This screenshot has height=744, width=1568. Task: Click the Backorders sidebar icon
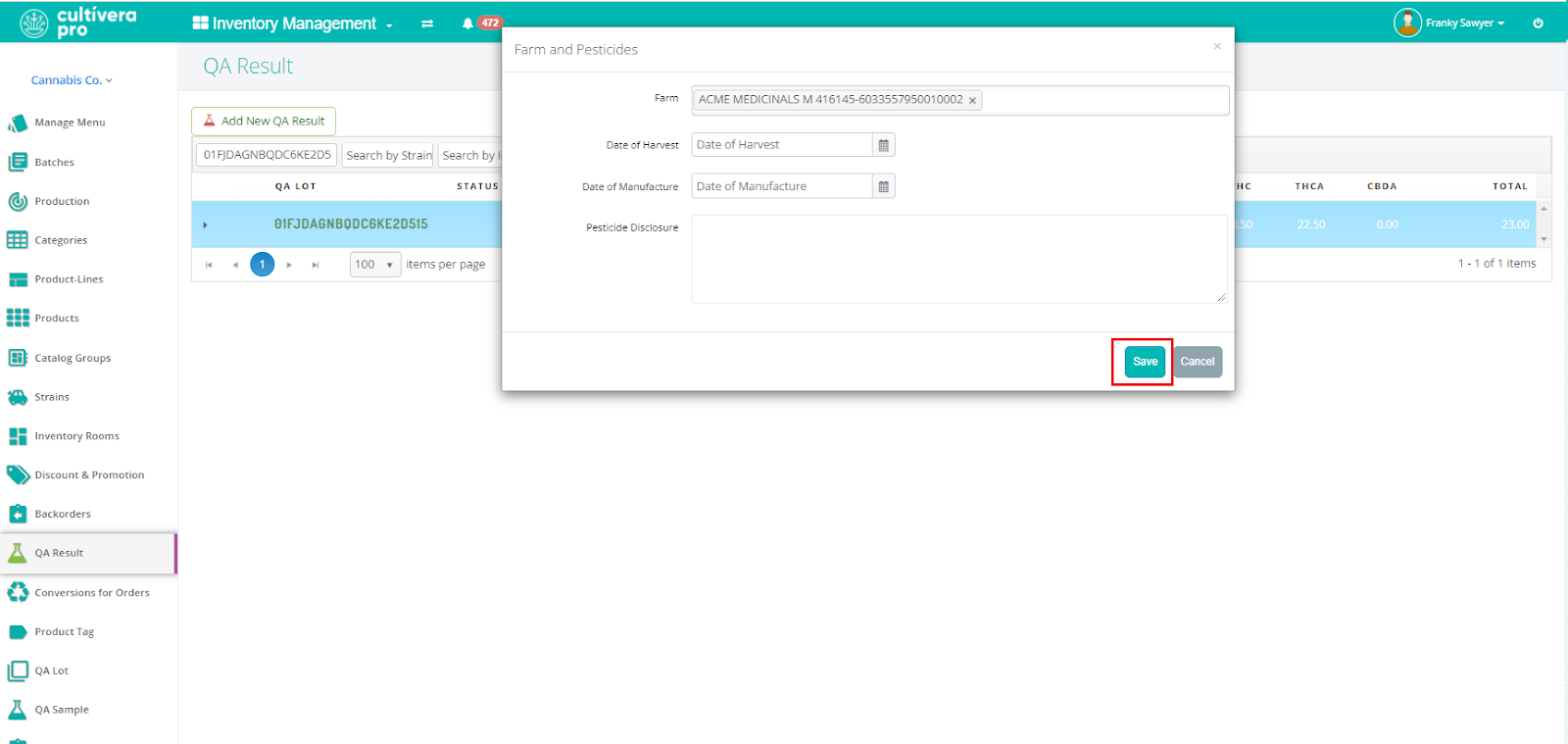click(18, 514)
